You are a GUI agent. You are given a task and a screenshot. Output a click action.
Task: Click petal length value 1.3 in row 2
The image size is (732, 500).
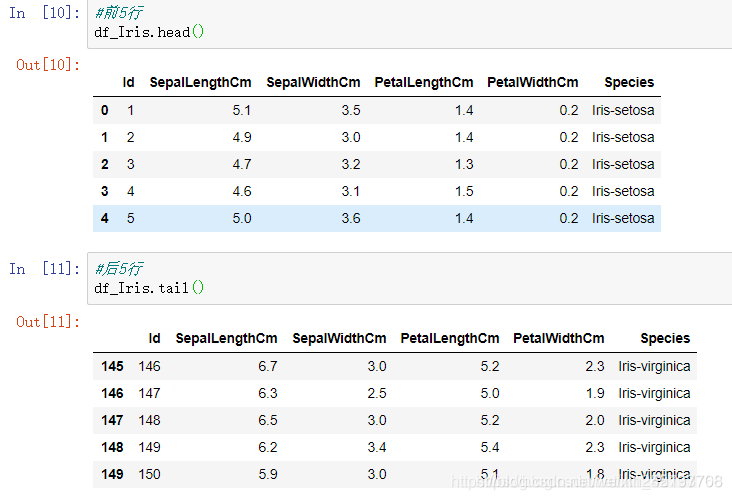(x=464, y=164)
